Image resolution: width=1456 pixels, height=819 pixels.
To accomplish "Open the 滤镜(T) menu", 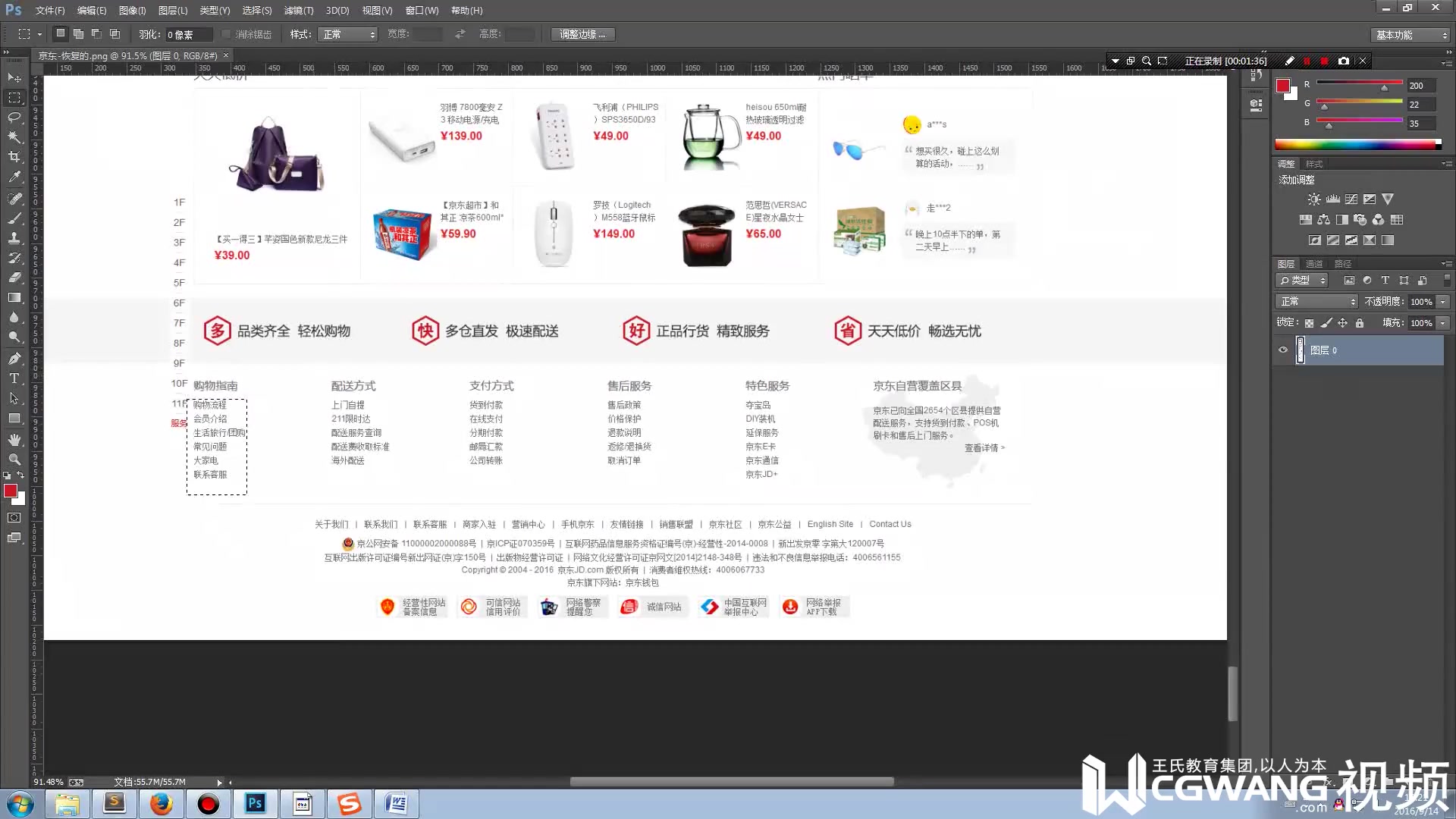I will (298, 11).
